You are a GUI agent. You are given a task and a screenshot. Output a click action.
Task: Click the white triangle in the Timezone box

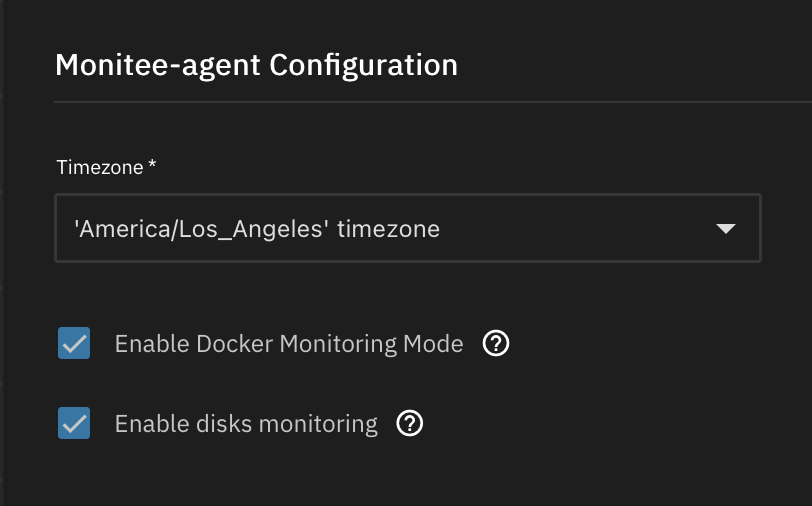(x=727, y=229)
